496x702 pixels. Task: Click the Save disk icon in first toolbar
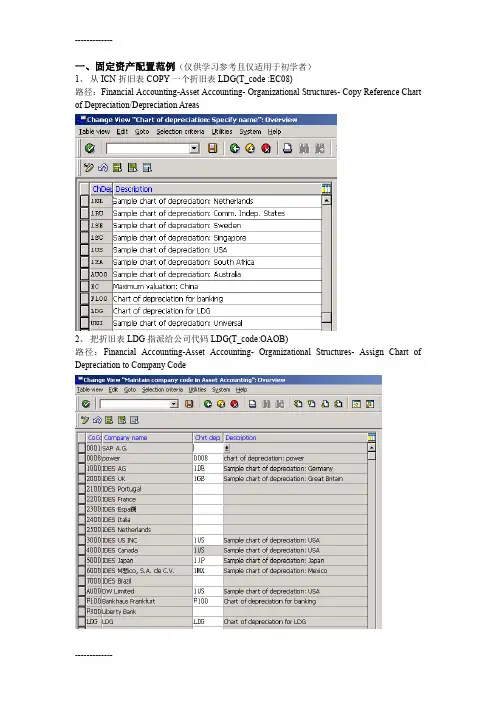click(x=213, y=148)
